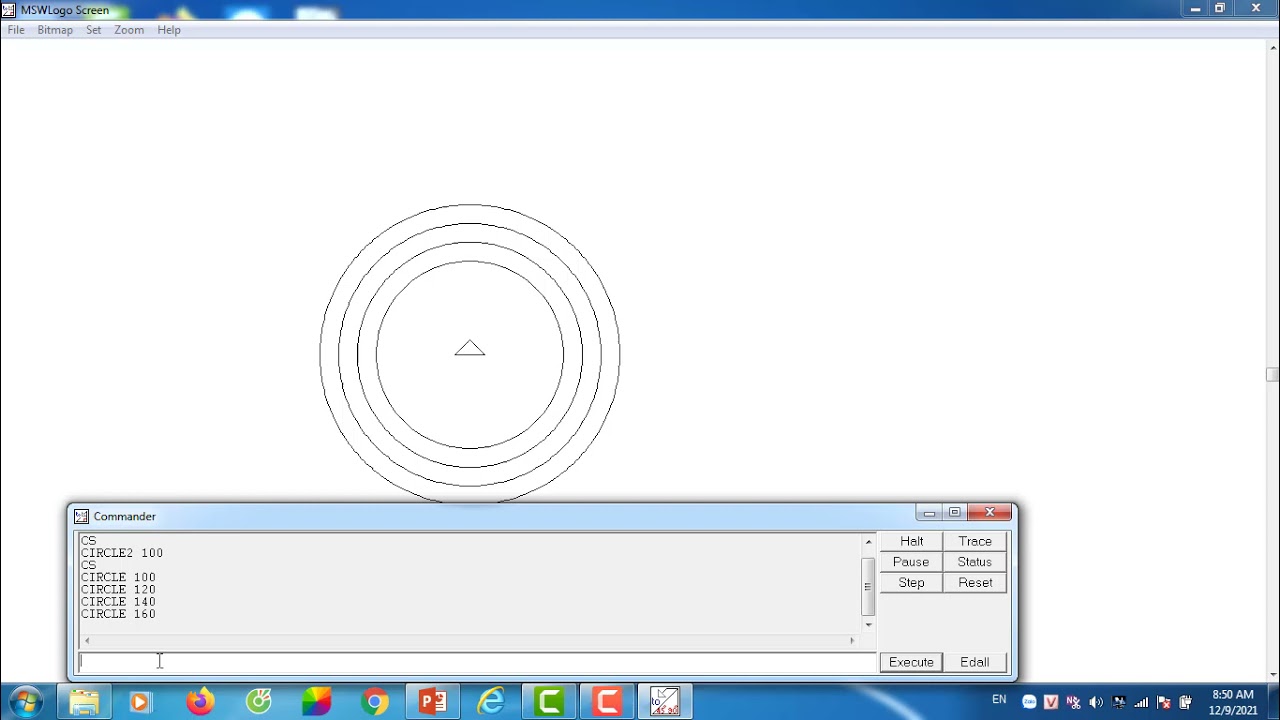Open Internet Explorer from the taskbar
The width and height of the screenshot is (1280, 720).
coord(491,702)
